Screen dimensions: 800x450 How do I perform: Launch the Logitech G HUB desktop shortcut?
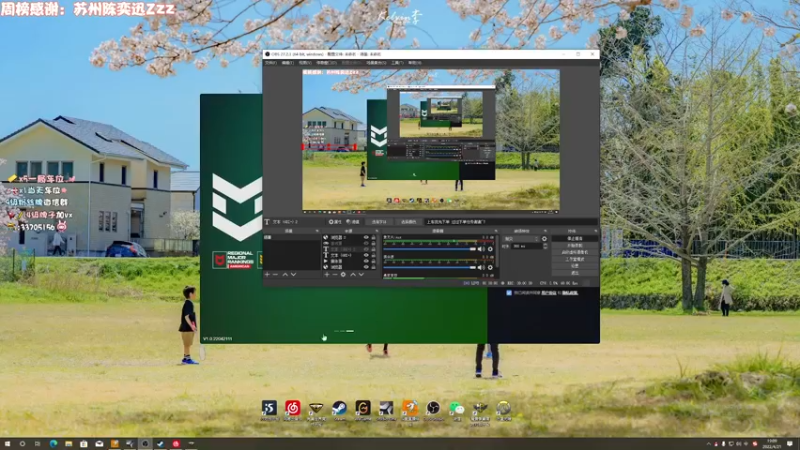(x=363, y=408)
